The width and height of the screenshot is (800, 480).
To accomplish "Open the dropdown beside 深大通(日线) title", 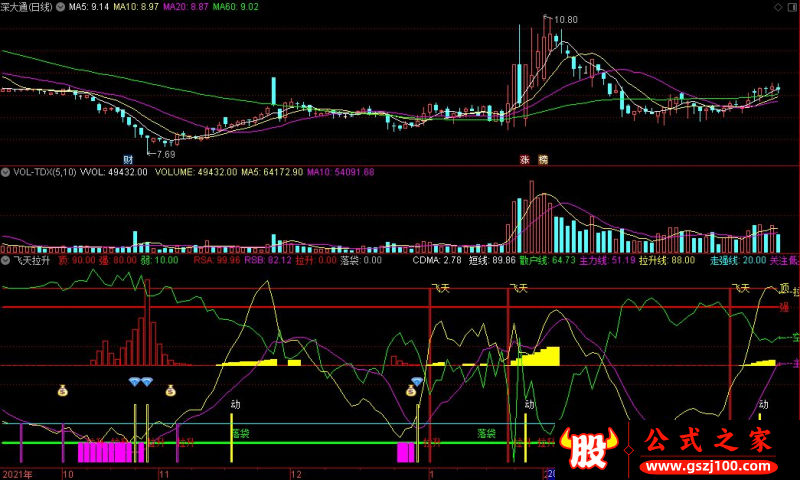I will 61,7.
